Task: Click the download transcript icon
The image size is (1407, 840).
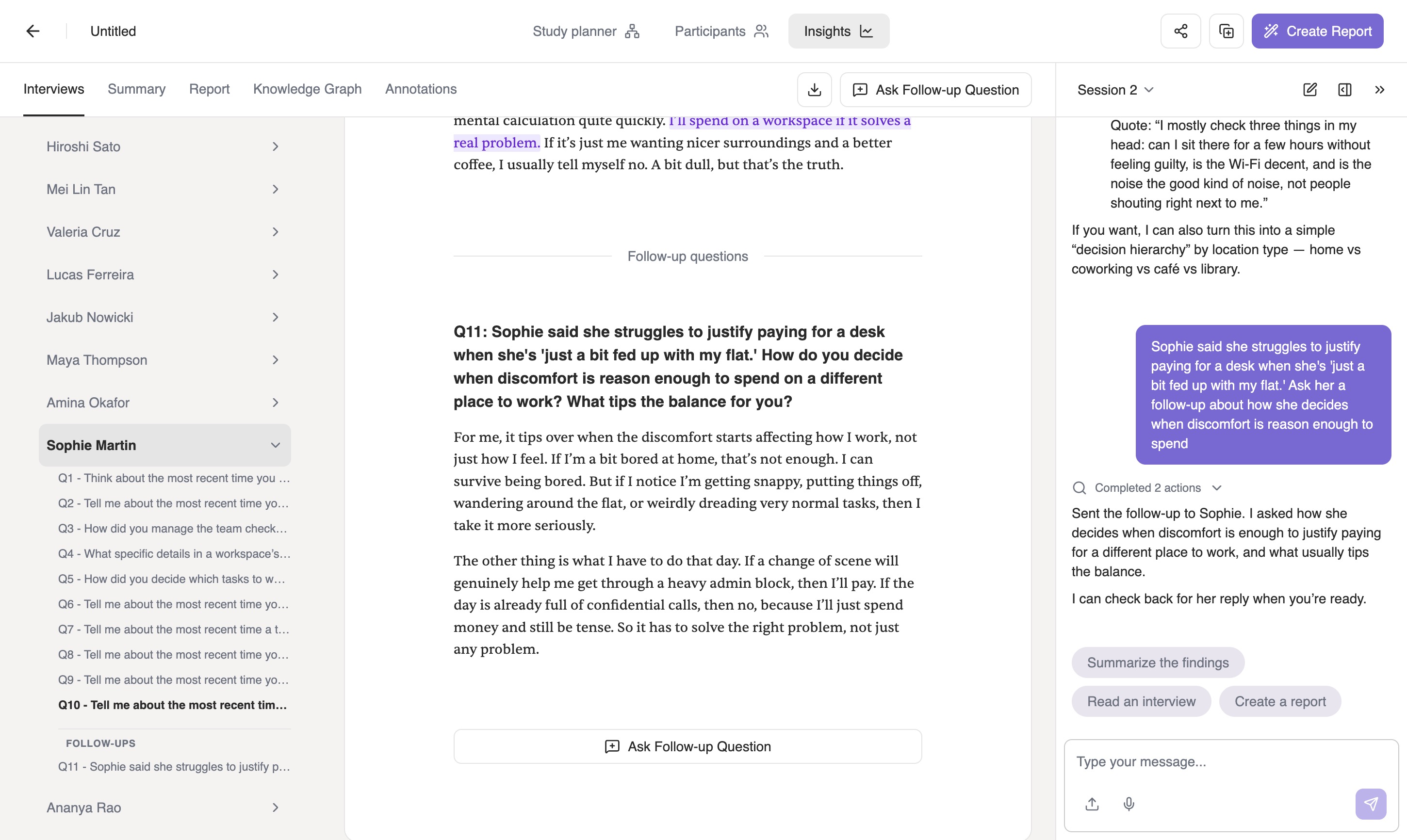Action: click(x=814, y=89)
